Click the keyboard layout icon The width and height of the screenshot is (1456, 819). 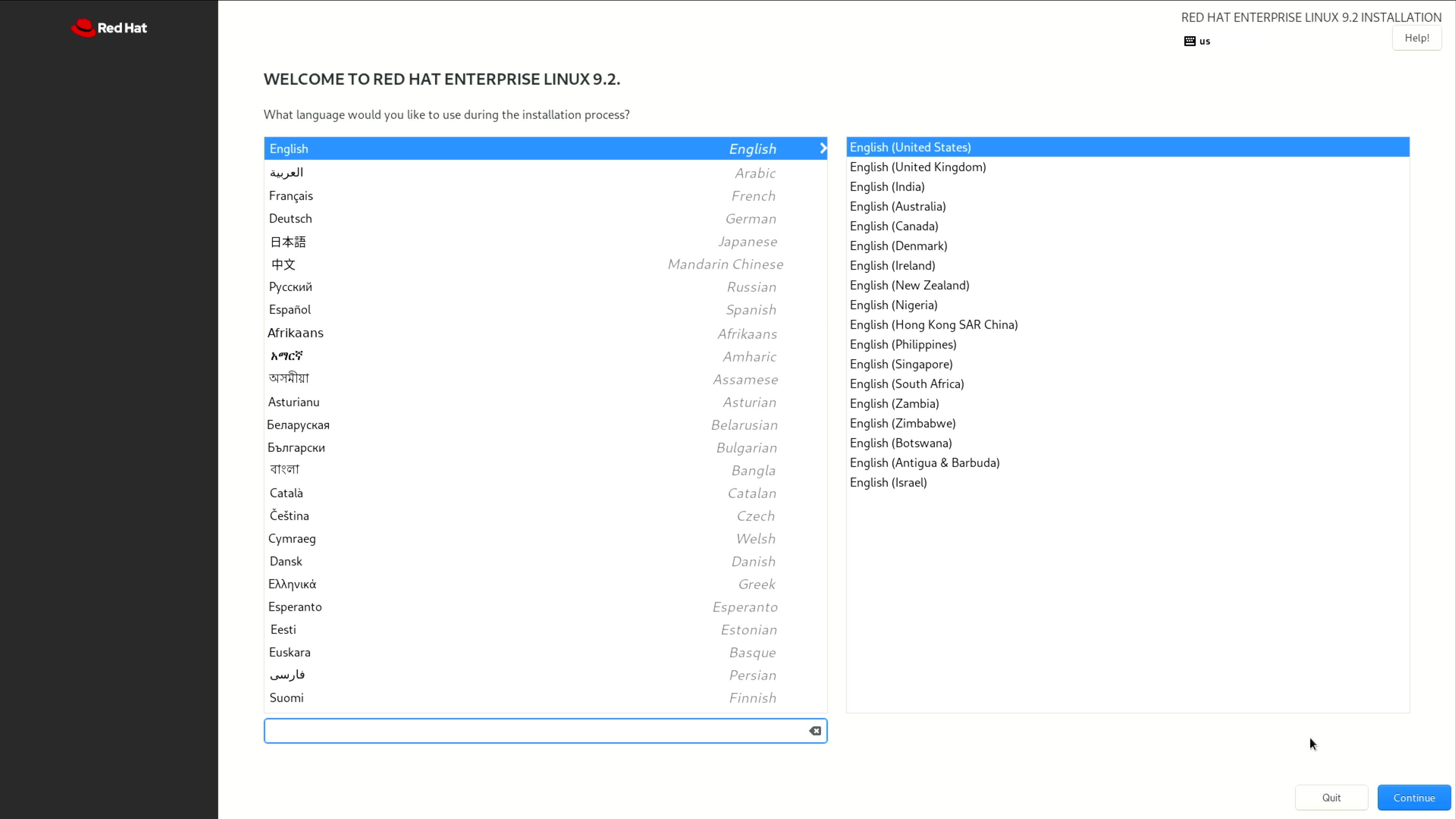click(1189, 41)
